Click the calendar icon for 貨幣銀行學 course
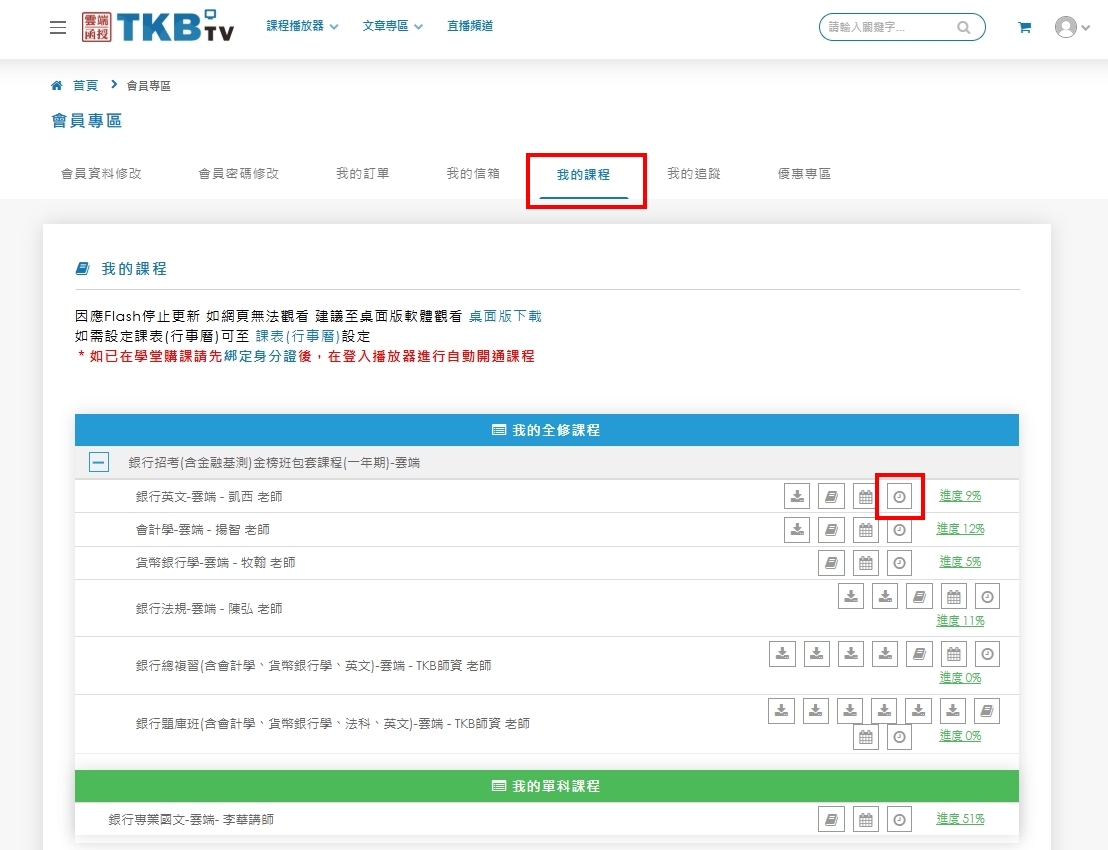The width and height of the screenshot is (1108, 850). pos(866,563)
